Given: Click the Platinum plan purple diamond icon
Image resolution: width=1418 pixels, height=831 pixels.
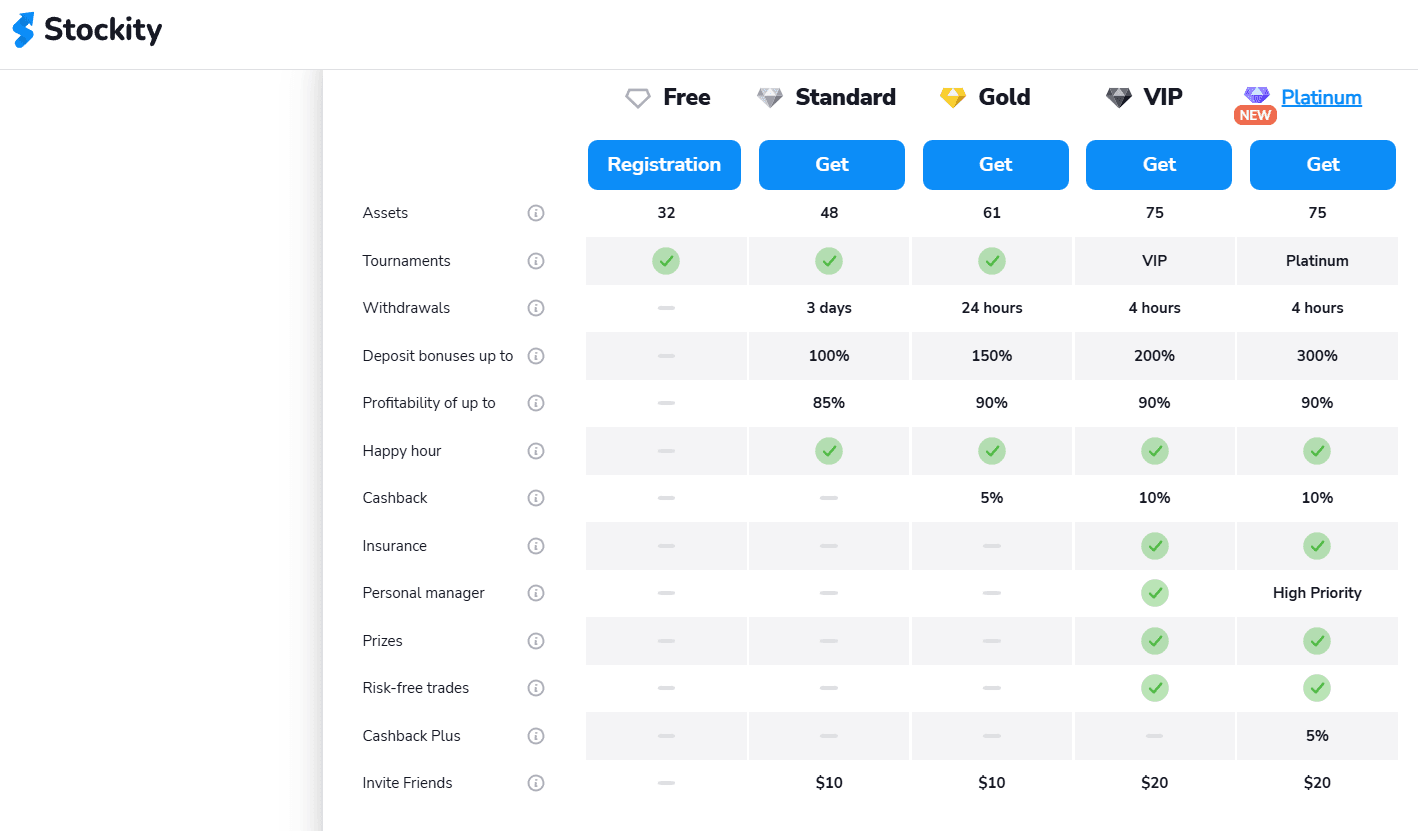Looking at the screenshot, I should (x=1257, y=95).
